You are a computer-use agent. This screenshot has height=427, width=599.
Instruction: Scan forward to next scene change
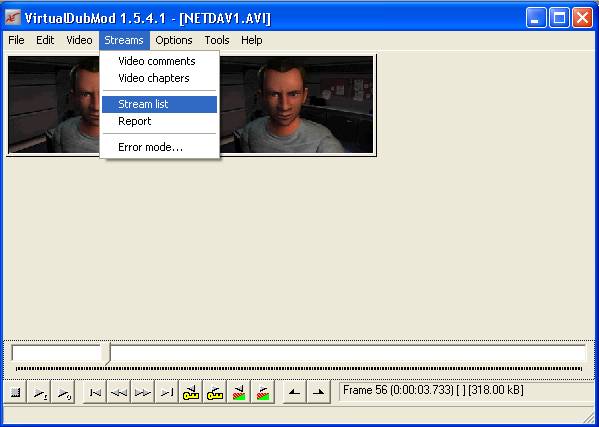pyautogui.click(x=262, y=392)
